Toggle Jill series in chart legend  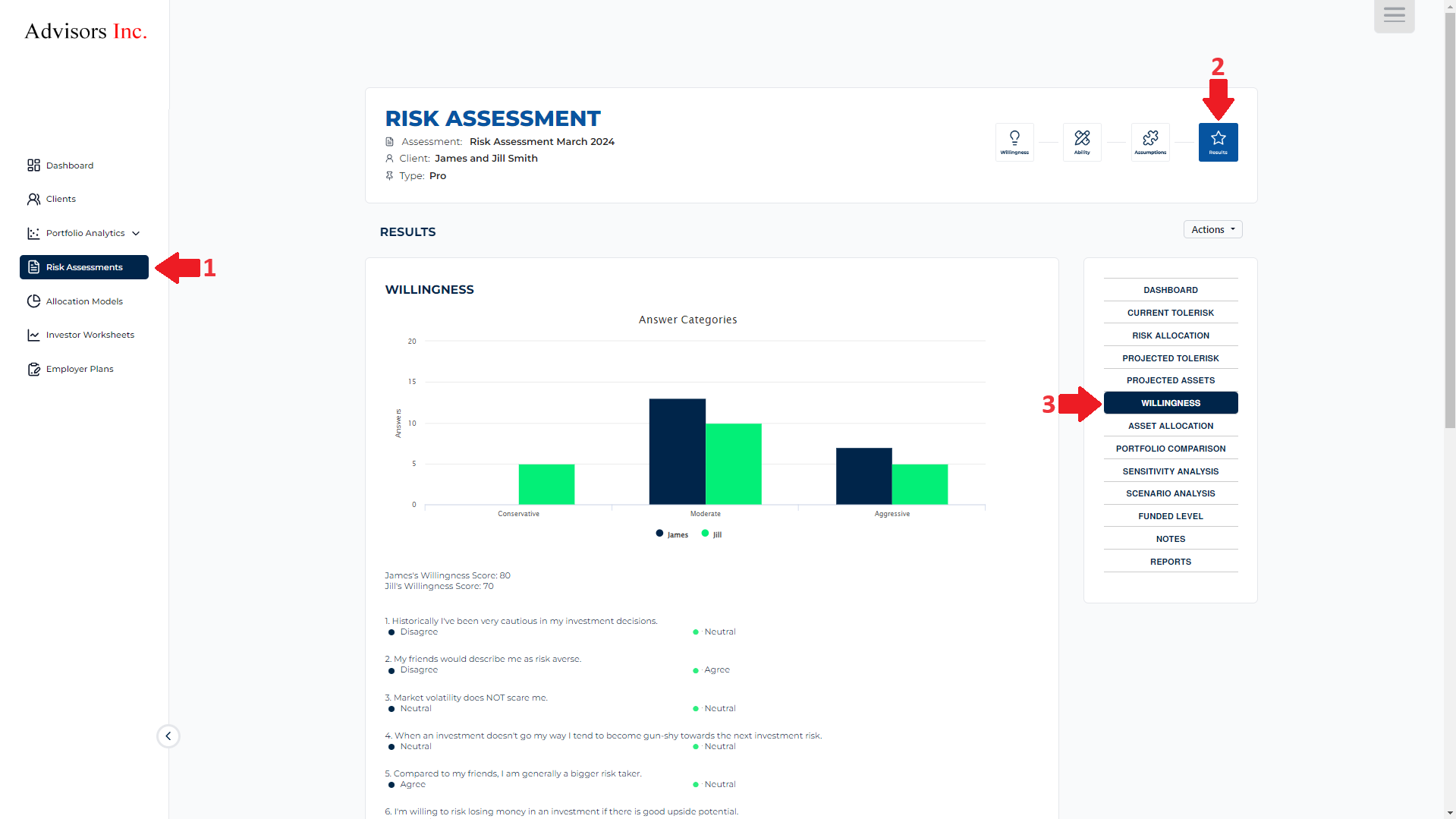click(712, 534)
